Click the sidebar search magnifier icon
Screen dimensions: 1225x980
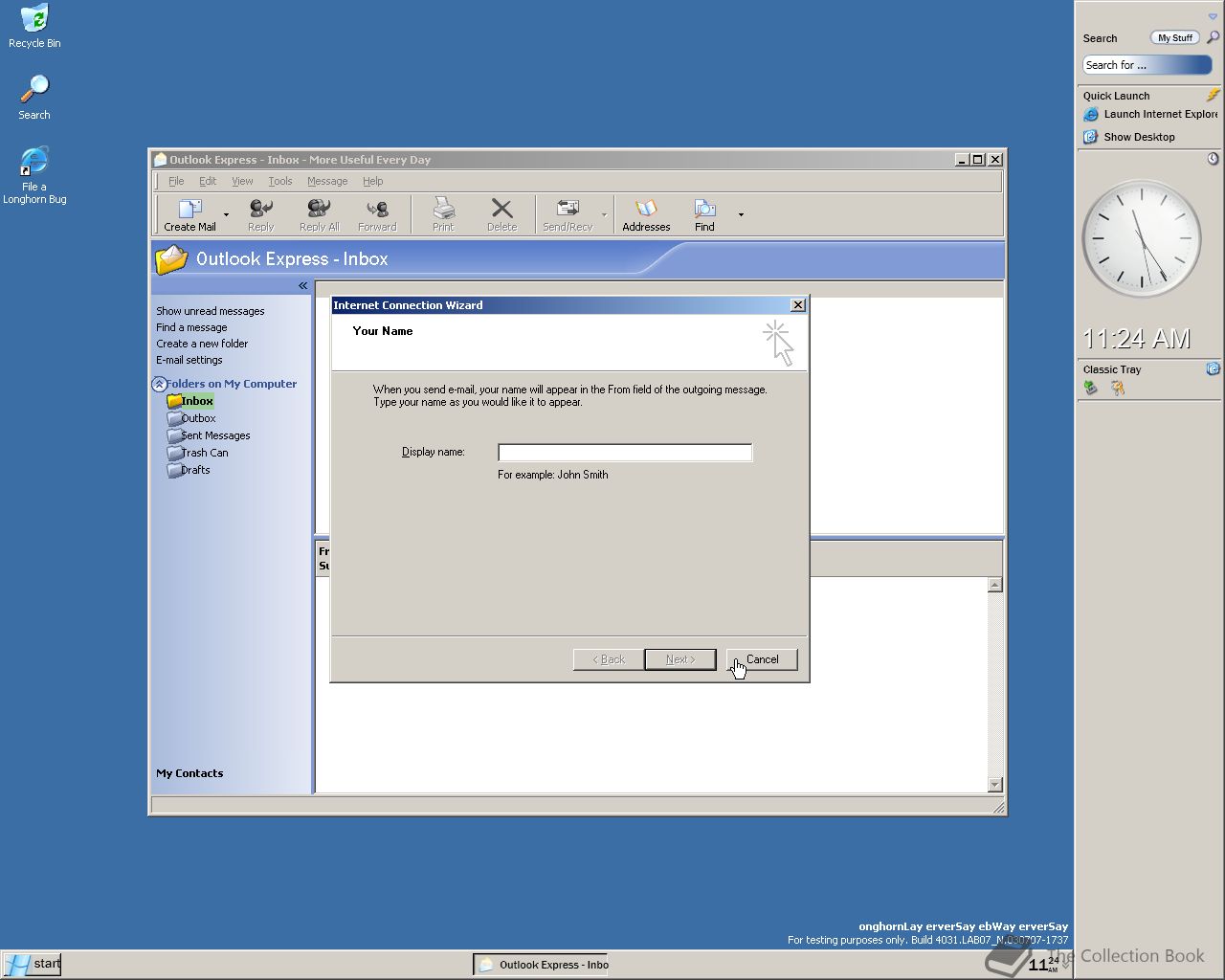click(x=1213, y=37)
